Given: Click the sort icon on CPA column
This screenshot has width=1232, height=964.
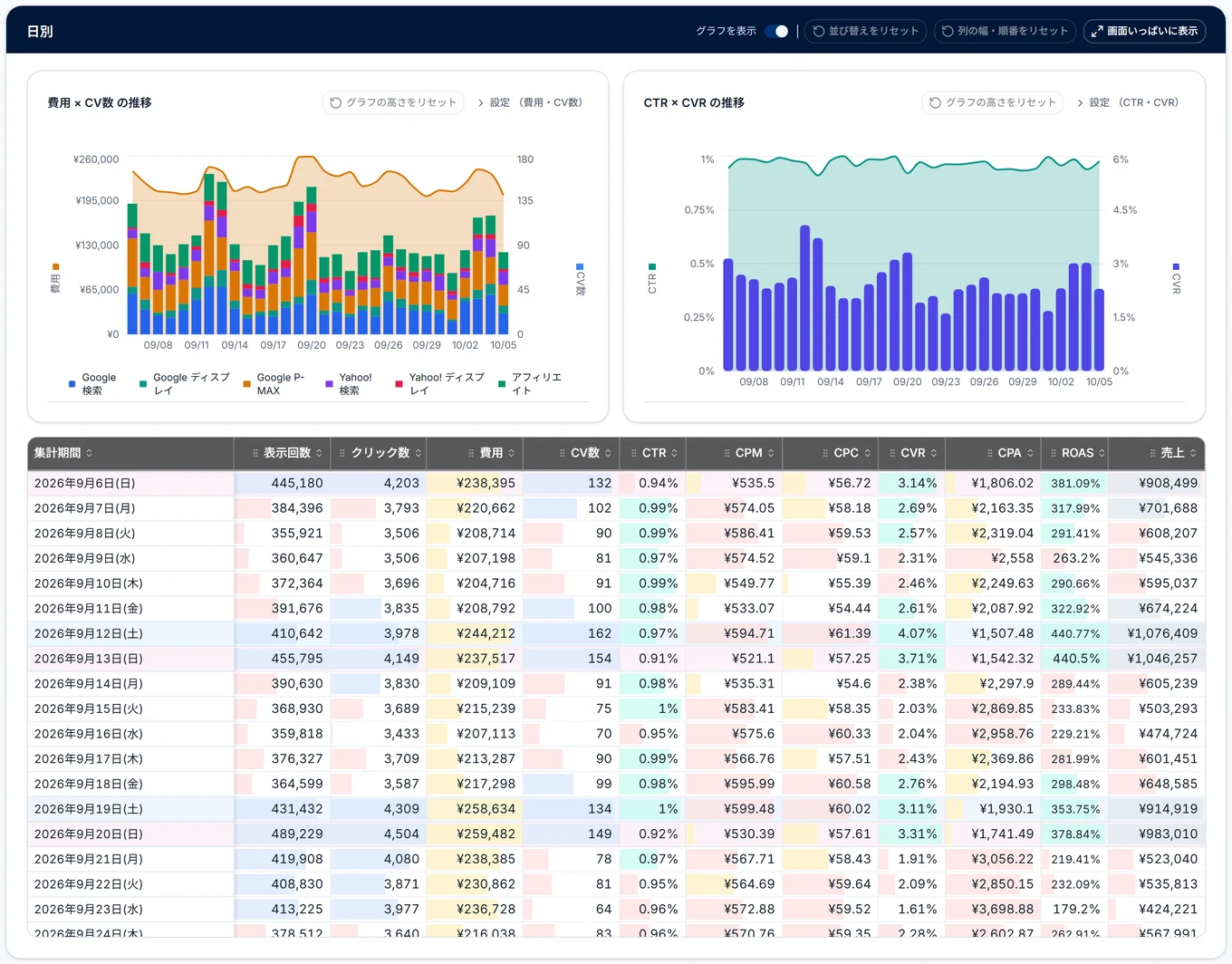Looking at the screenshot, I should (1030, 453).
